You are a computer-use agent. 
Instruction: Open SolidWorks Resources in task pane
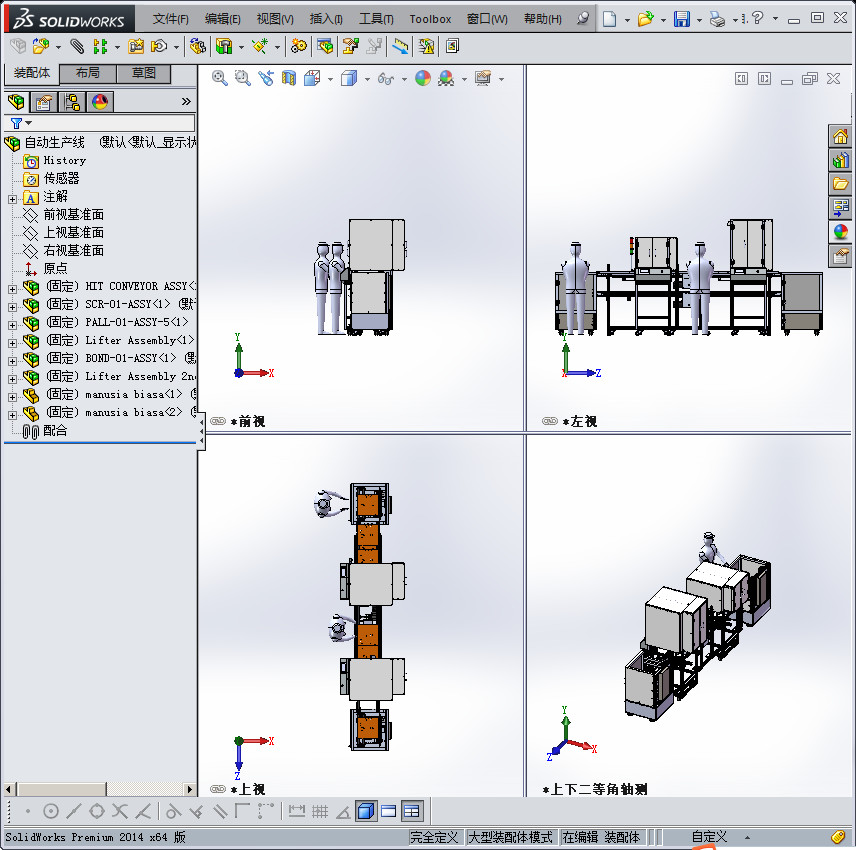(840, 136)
